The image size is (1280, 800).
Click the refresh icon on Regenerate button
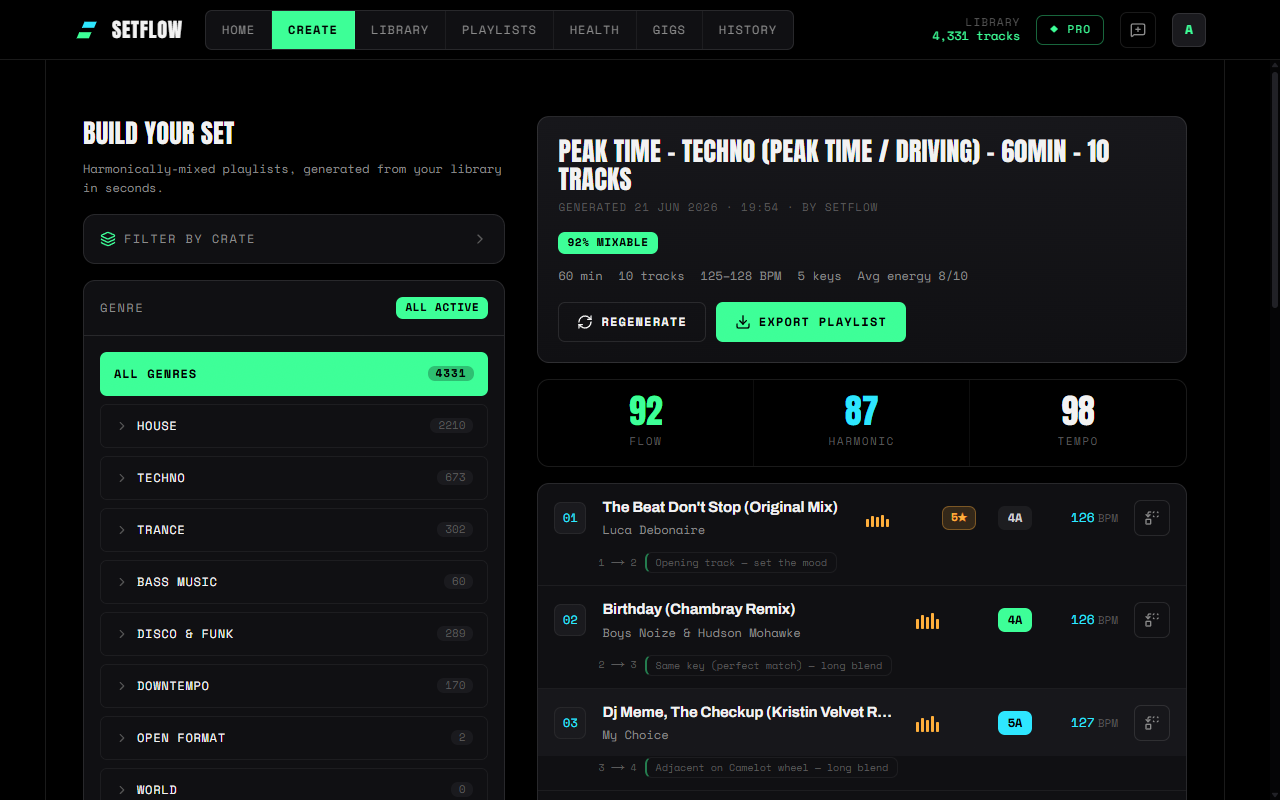[x=585, y=322]
